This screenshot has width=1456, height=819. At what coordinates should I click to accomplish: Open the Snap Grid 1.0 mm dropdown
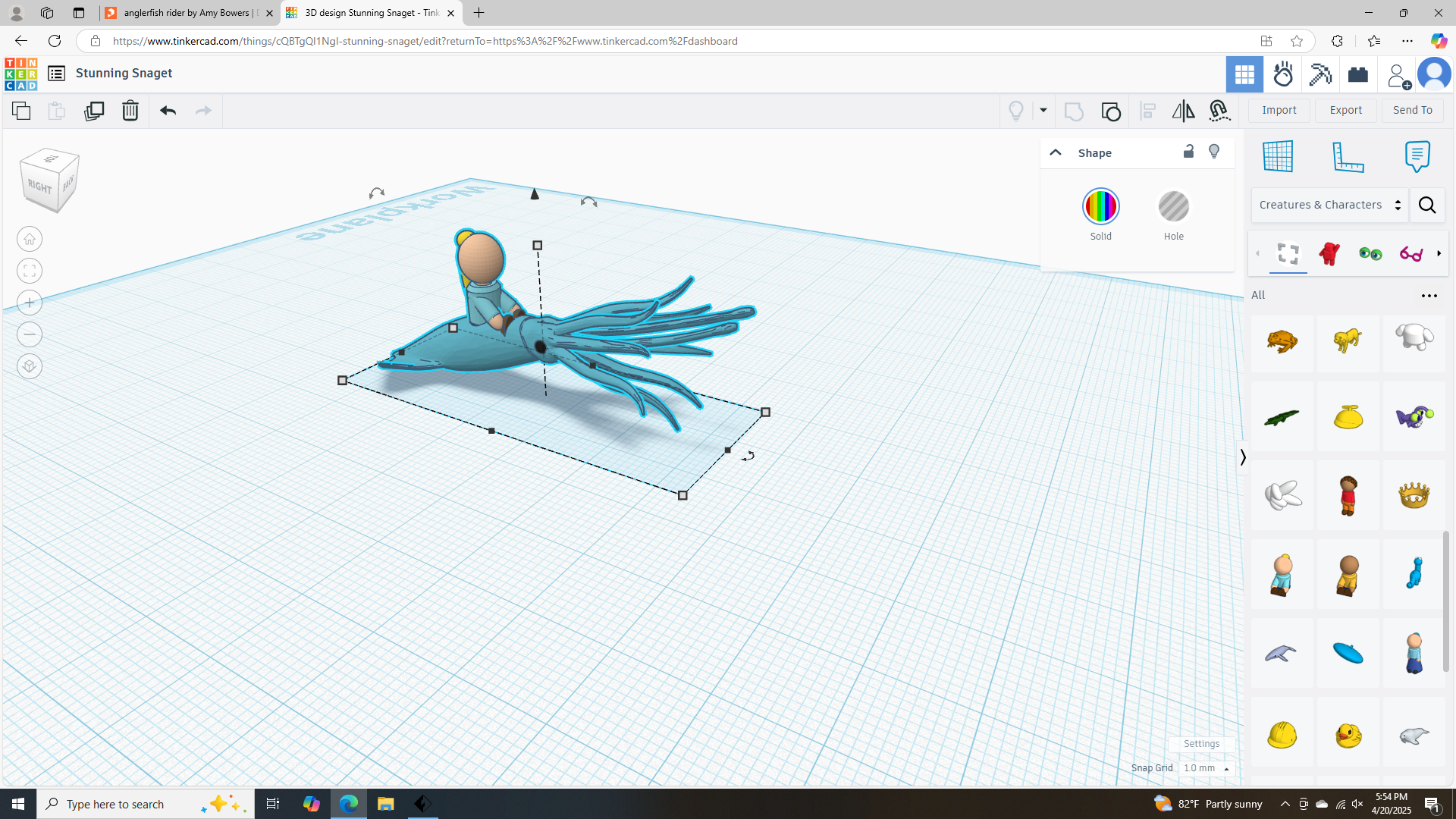coord(1207,768)
